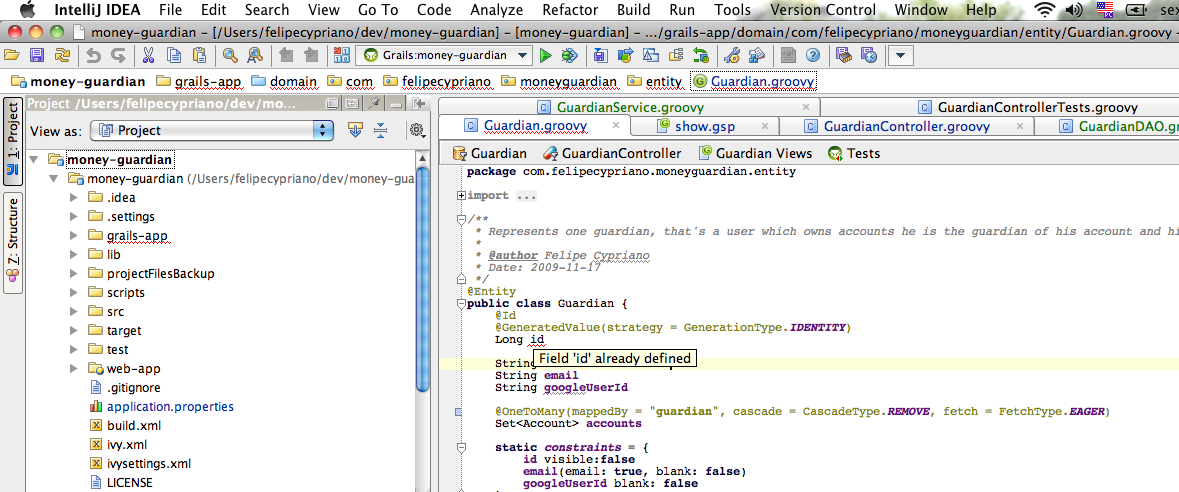
Task: Run Grails:money-guardian with green play icon
Action: click(546, 55)
